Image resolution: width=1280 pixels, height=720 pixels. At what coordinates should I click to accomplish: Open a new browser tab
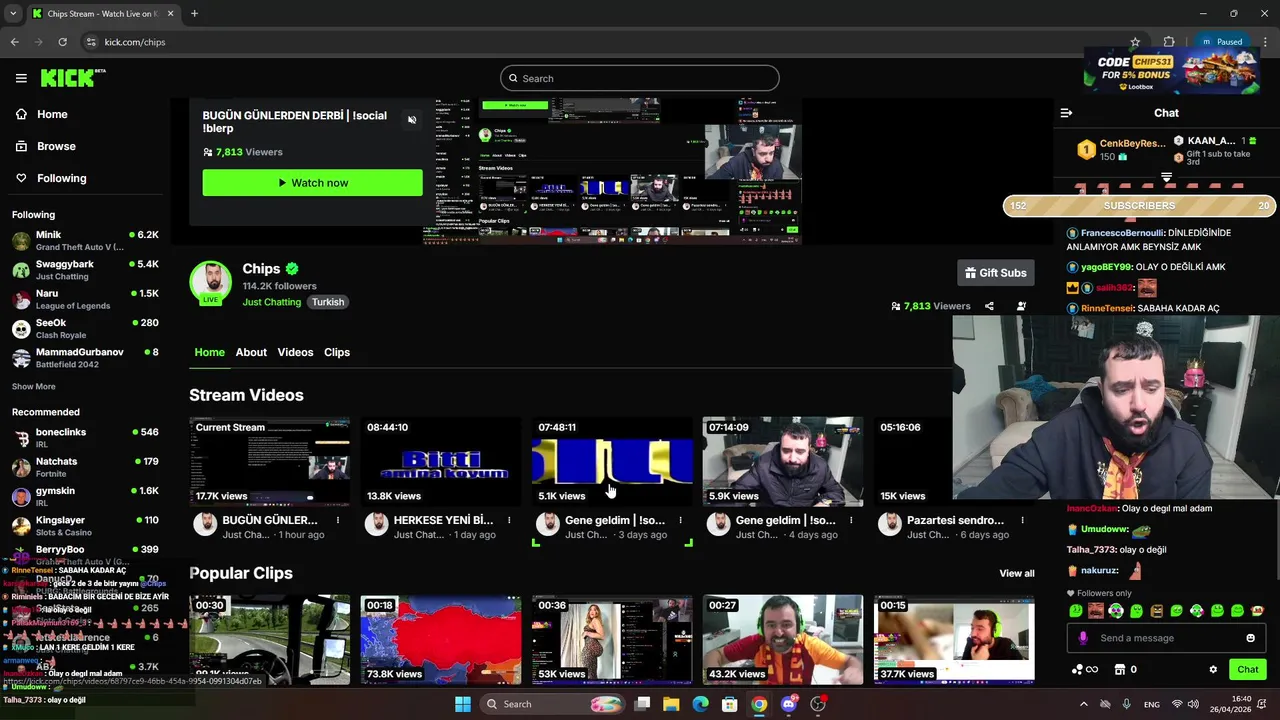pos(194,13)
